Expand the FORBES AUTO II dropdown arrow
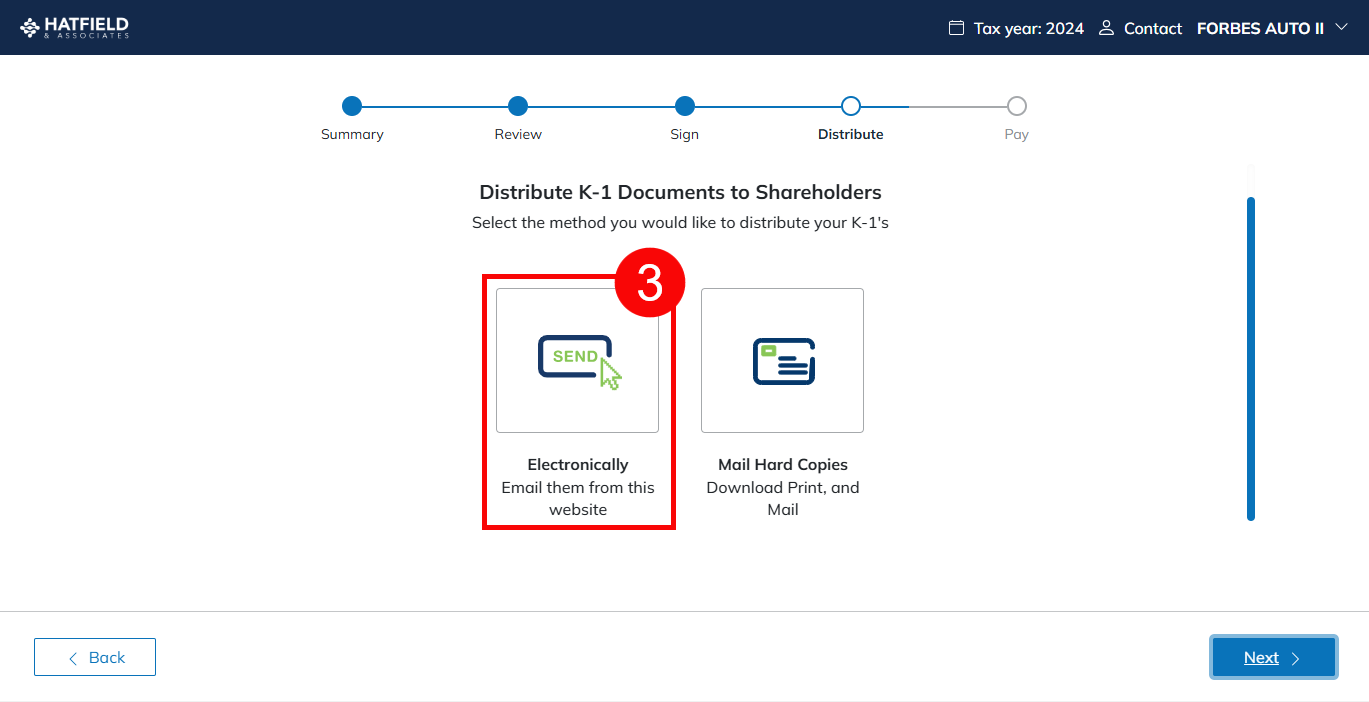The image size is (1369, 702). tap(1342, 28)
